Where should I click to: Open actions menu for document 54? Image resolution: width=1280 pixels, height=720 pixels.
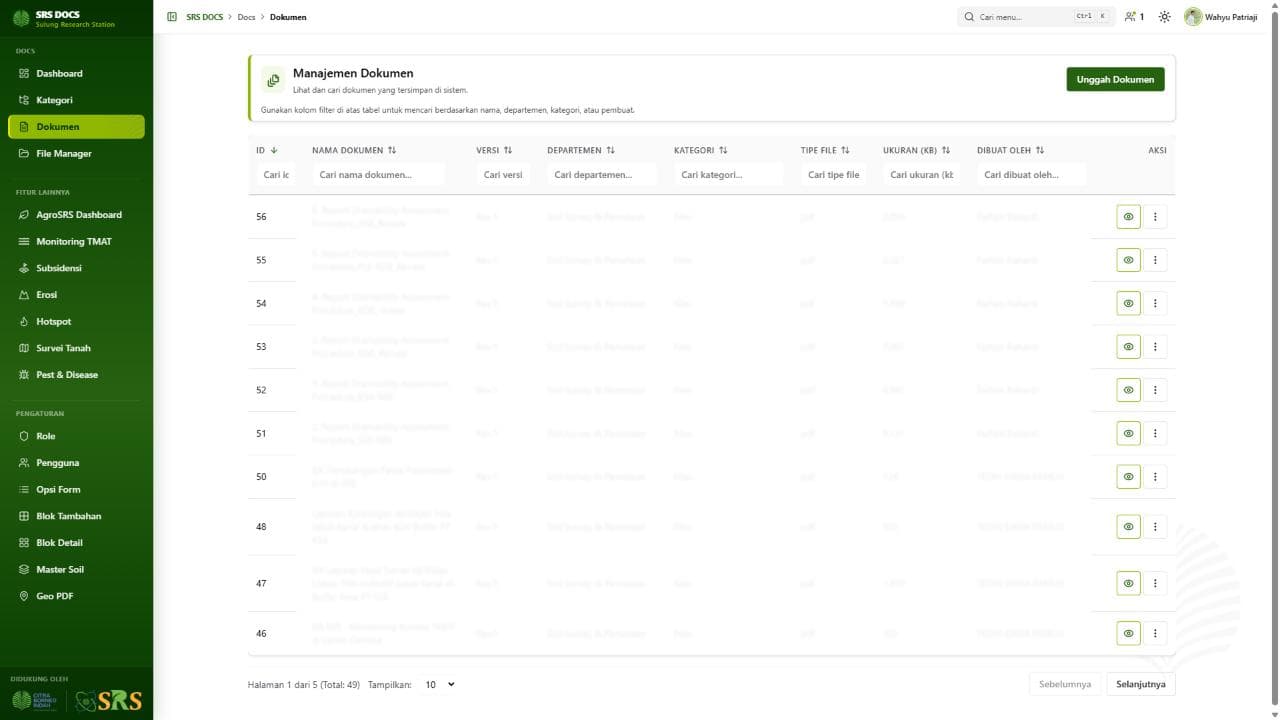tap(1155, 303)
